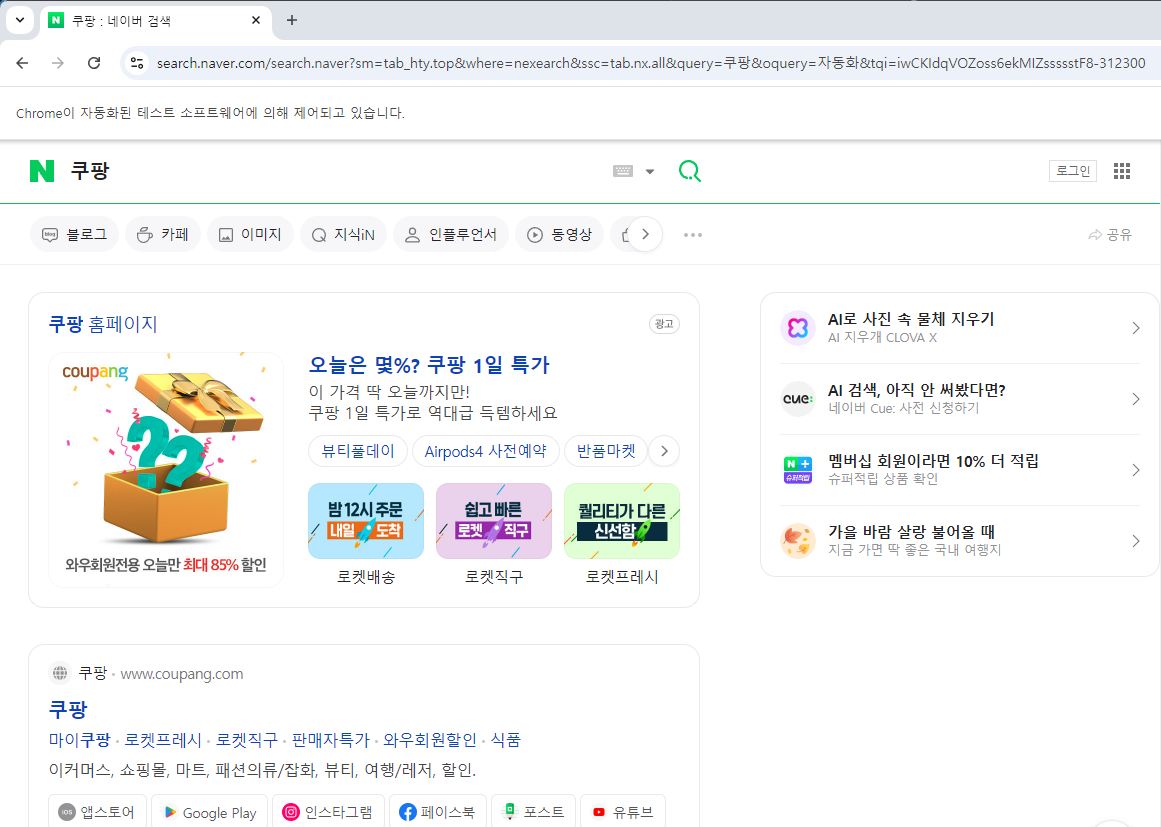Screen dimensions: 1161x827
Task: Click the 앱스토어 iOS button
Action: (x=98, y=812)
